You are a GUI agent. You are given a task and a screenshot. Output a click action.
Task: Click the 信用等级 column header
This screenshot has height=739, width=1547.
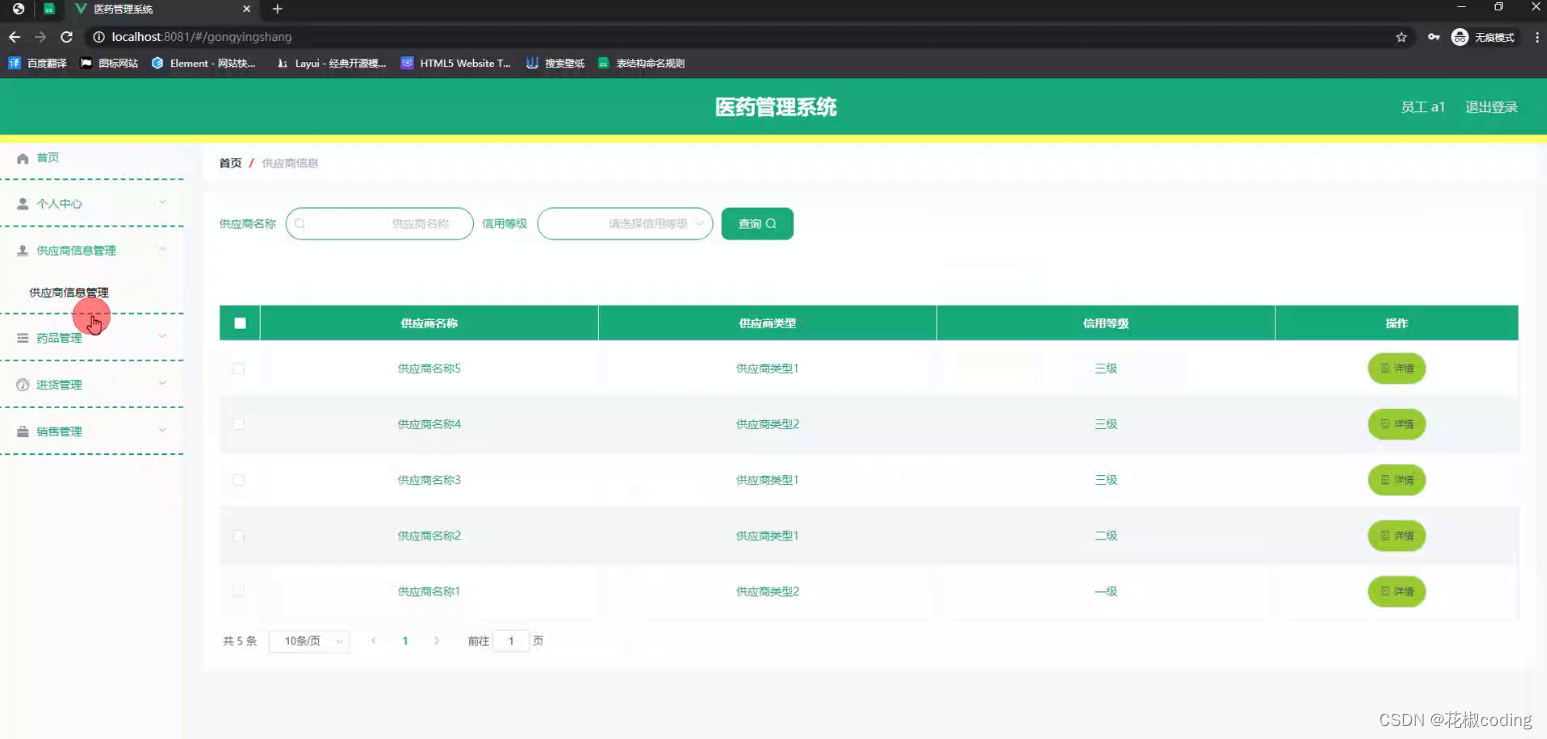click(1106, 323)
